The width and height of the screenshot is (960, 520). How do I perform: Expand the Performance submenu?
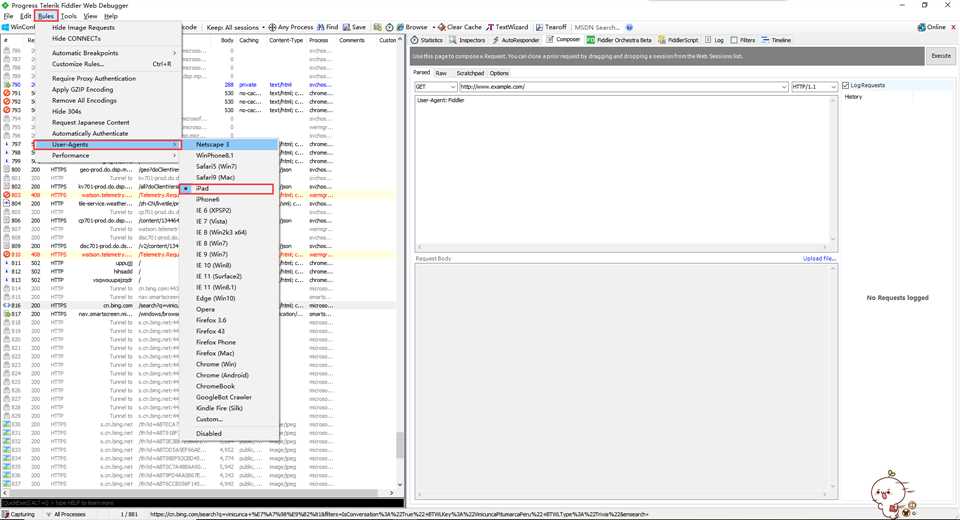click(107, 156)
